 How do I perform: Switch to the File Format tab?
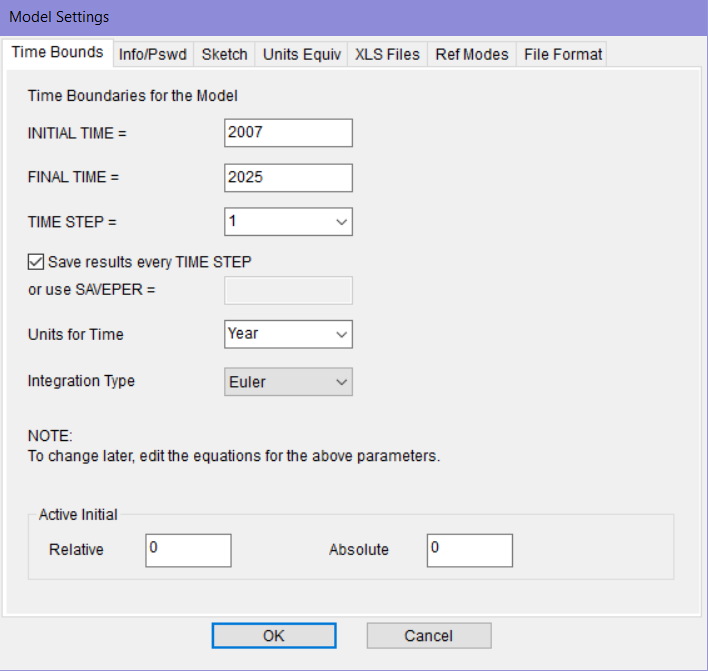tap(563, 54)
